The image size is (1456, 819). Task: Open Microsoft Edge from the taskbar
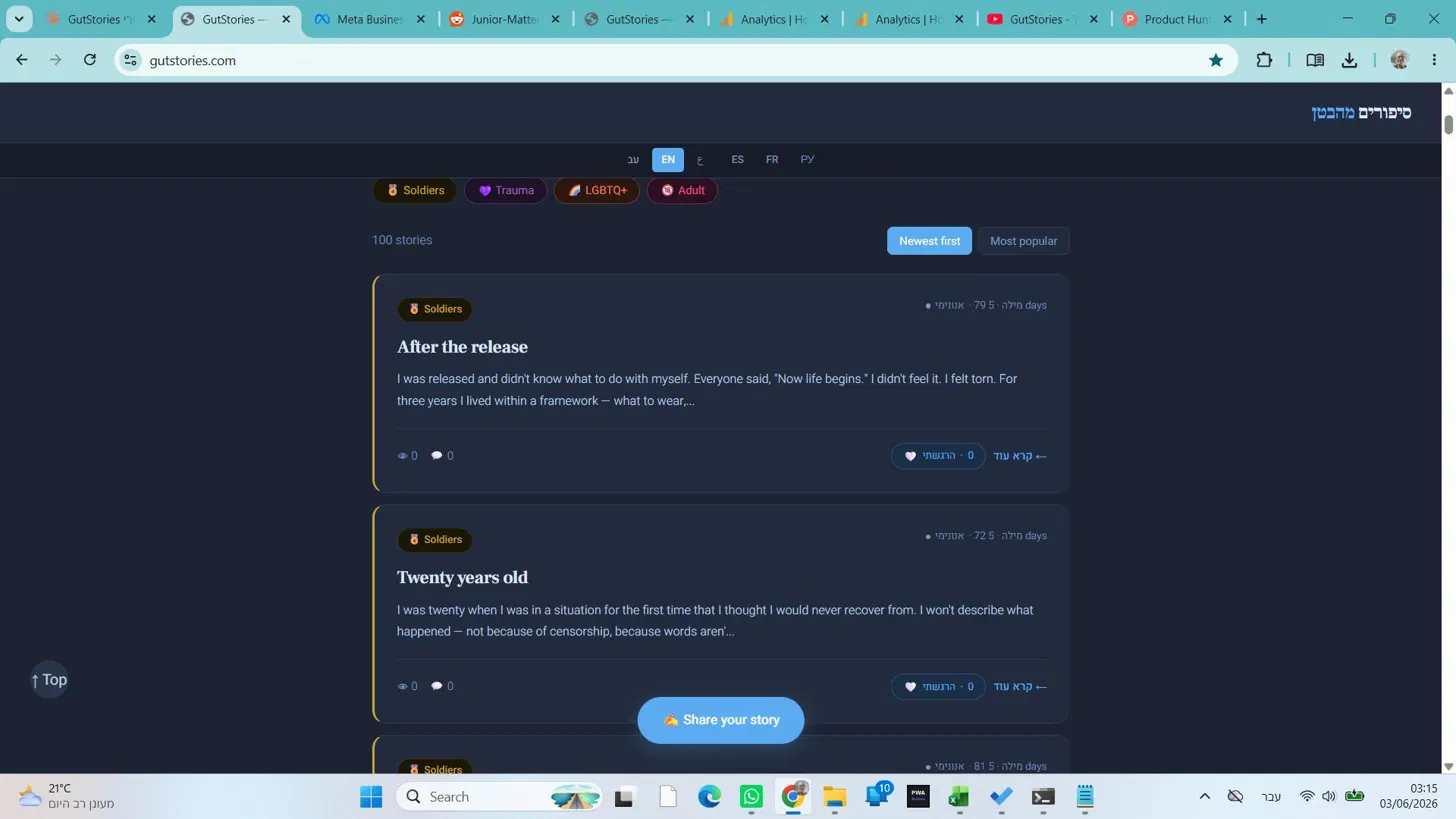(709, 797)
